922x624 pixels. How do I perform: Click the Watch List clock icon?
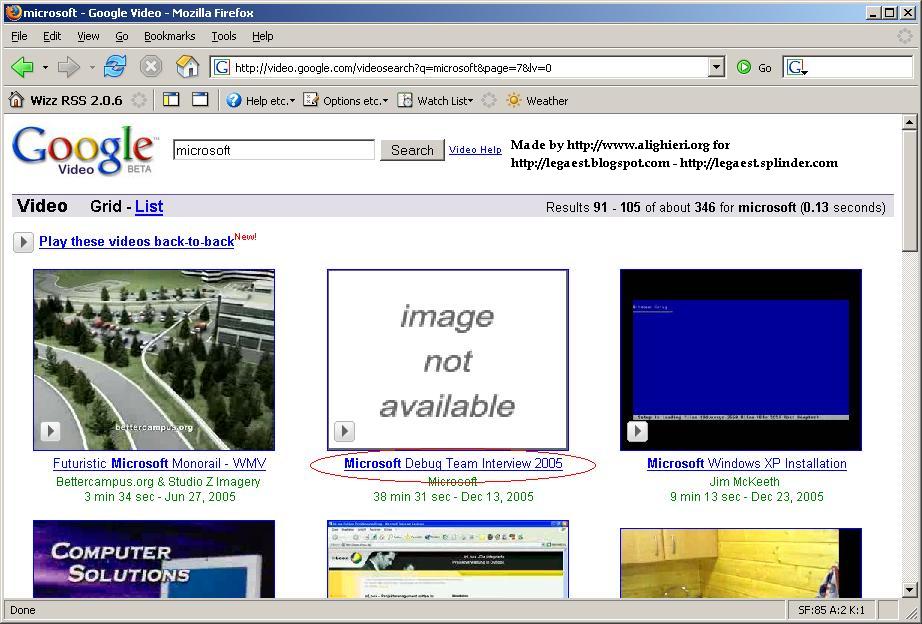pos(405,101)
